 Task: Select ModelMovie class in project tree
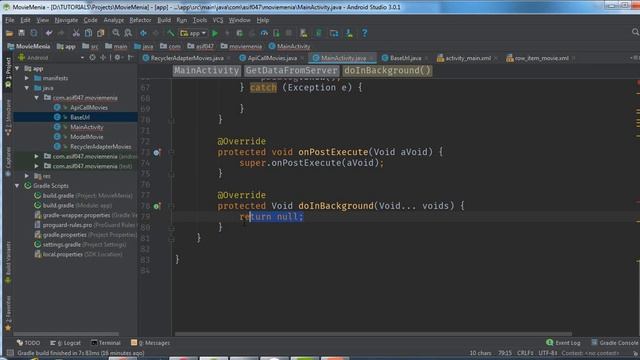tap(87, 137)
